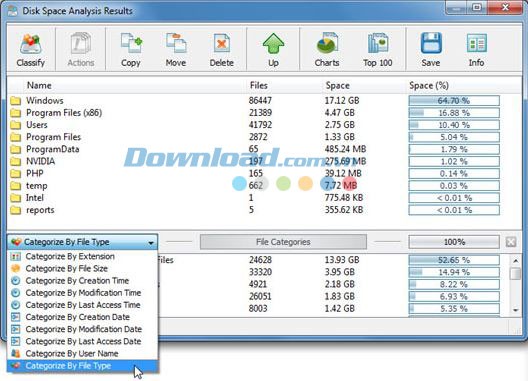Click the temp folder icon
Viewport: 528px width, 381px height.
coord(15,186)
